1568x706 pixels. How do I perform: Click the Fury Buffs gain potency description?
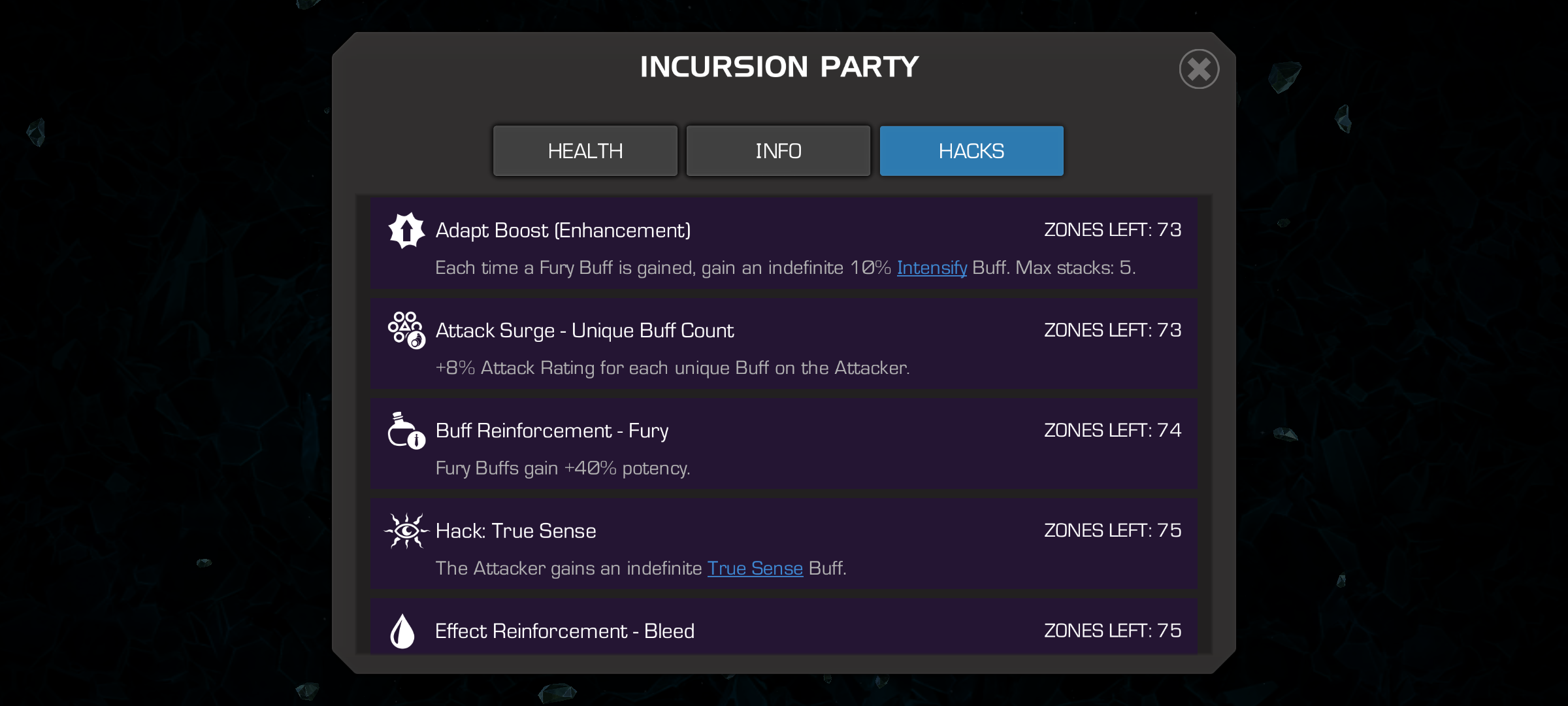tap(563, 469)
